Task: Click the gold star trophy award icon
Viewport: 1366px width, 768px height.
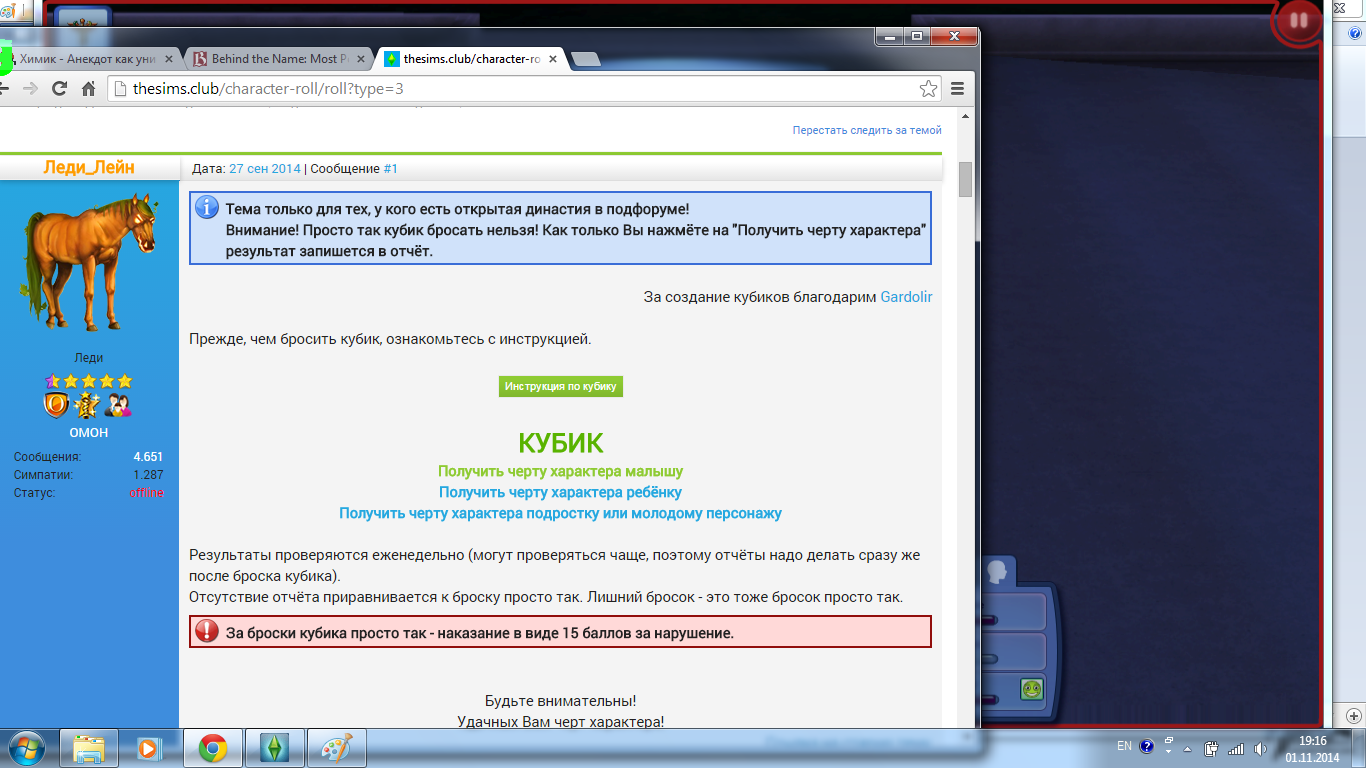Action: [x=88, y=405]
